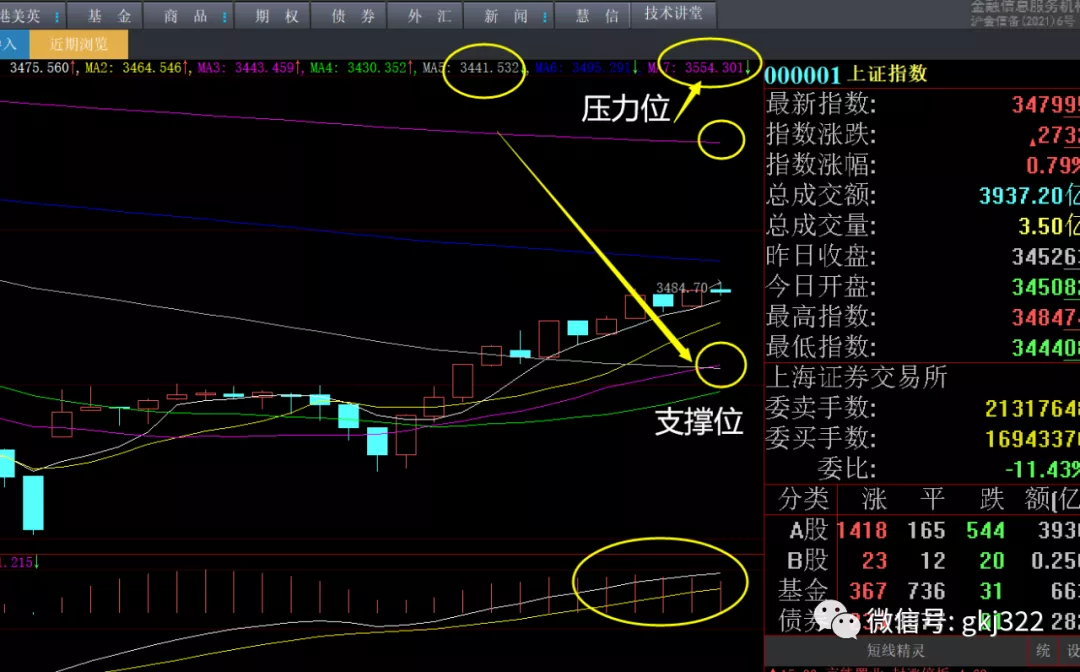The width and height of the screenshot is (1080, 672).
Task: Open the 慧信 tab
Action: point(596,16)
